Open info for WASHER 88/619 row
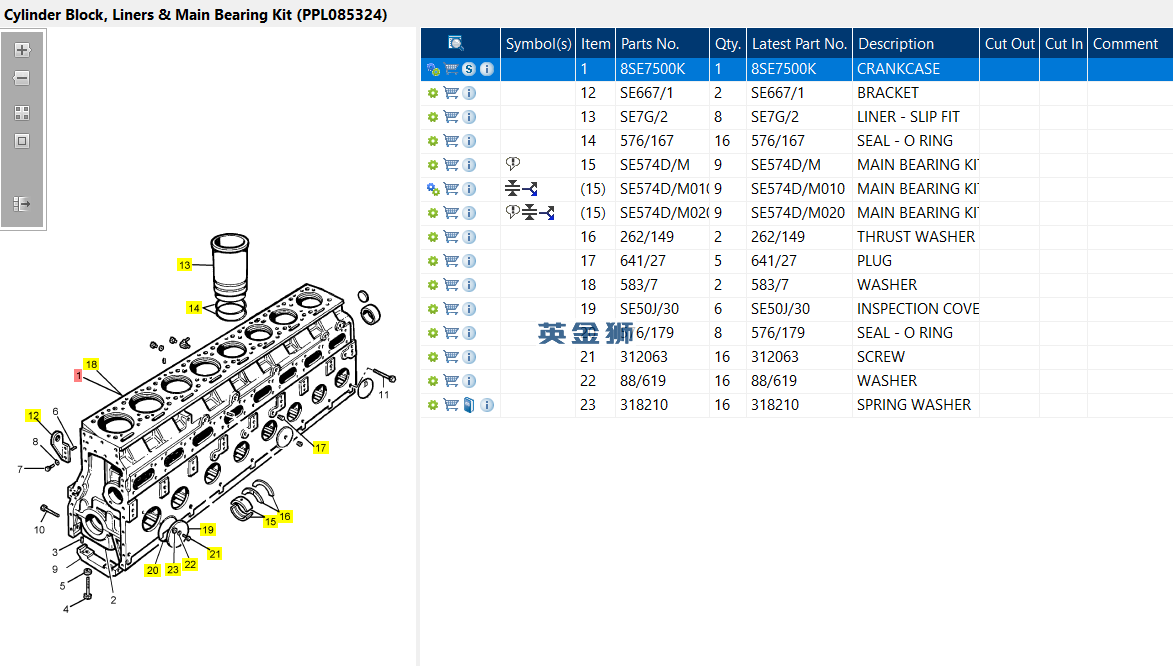 point(469,381)
